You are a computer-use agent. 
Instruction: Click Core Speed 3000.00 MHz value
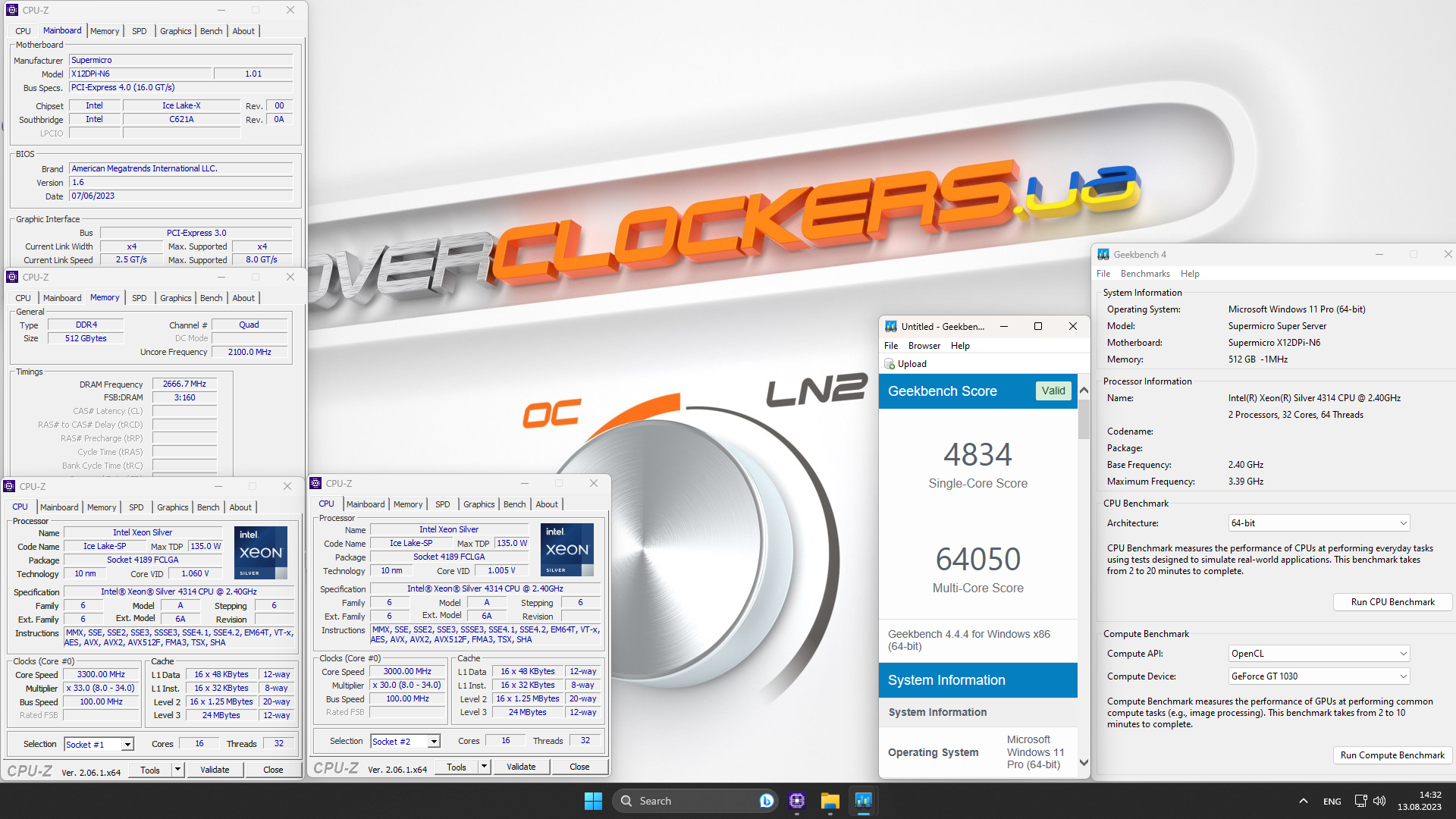coord(407,671)
